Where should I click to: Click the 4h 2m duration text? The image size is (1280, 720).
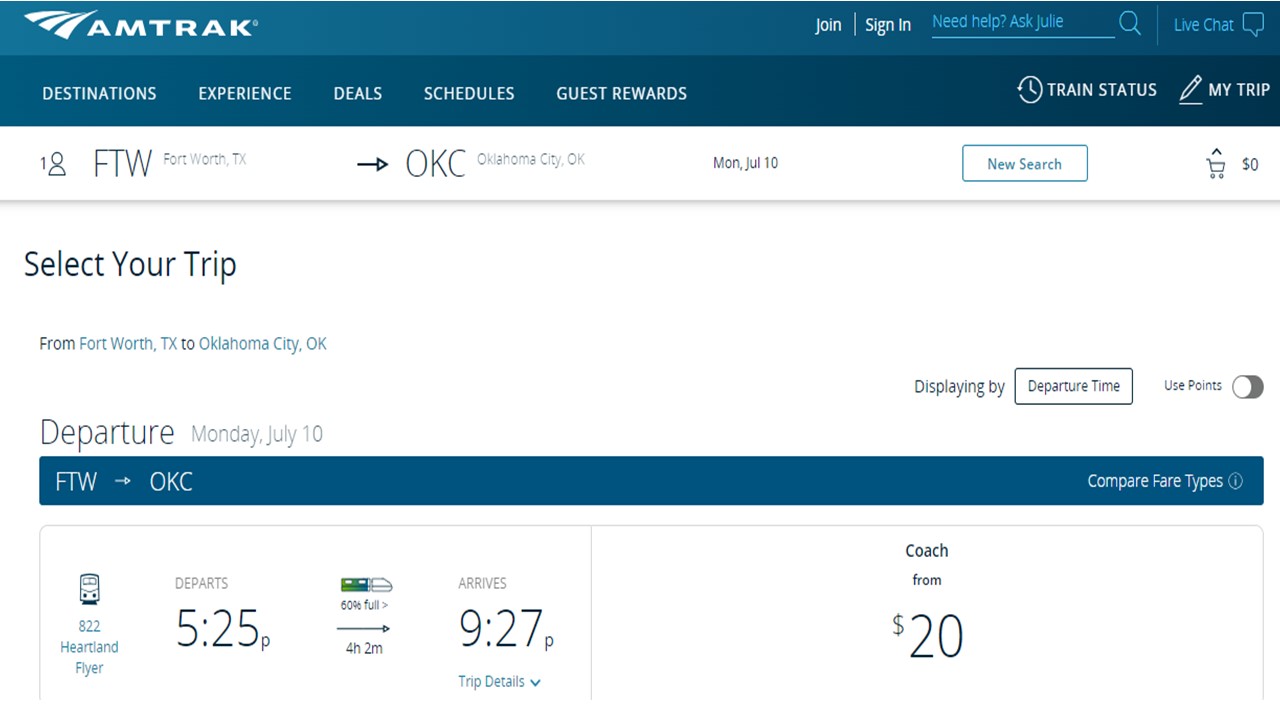tap(364, 648)
